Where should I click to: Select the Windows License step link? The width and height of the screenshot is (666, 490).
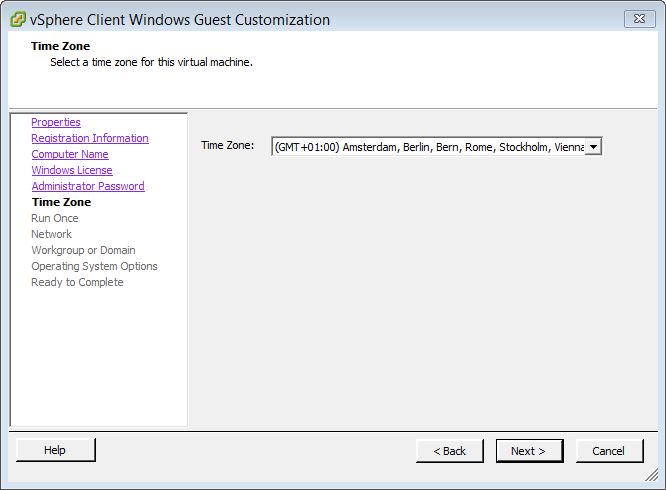(72, 170)
